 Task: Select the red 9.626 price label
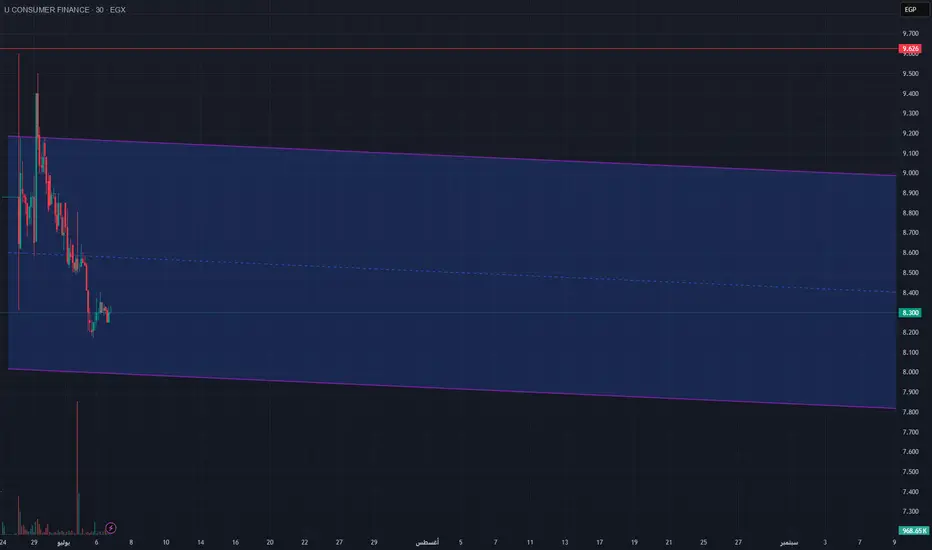point(910,49)
